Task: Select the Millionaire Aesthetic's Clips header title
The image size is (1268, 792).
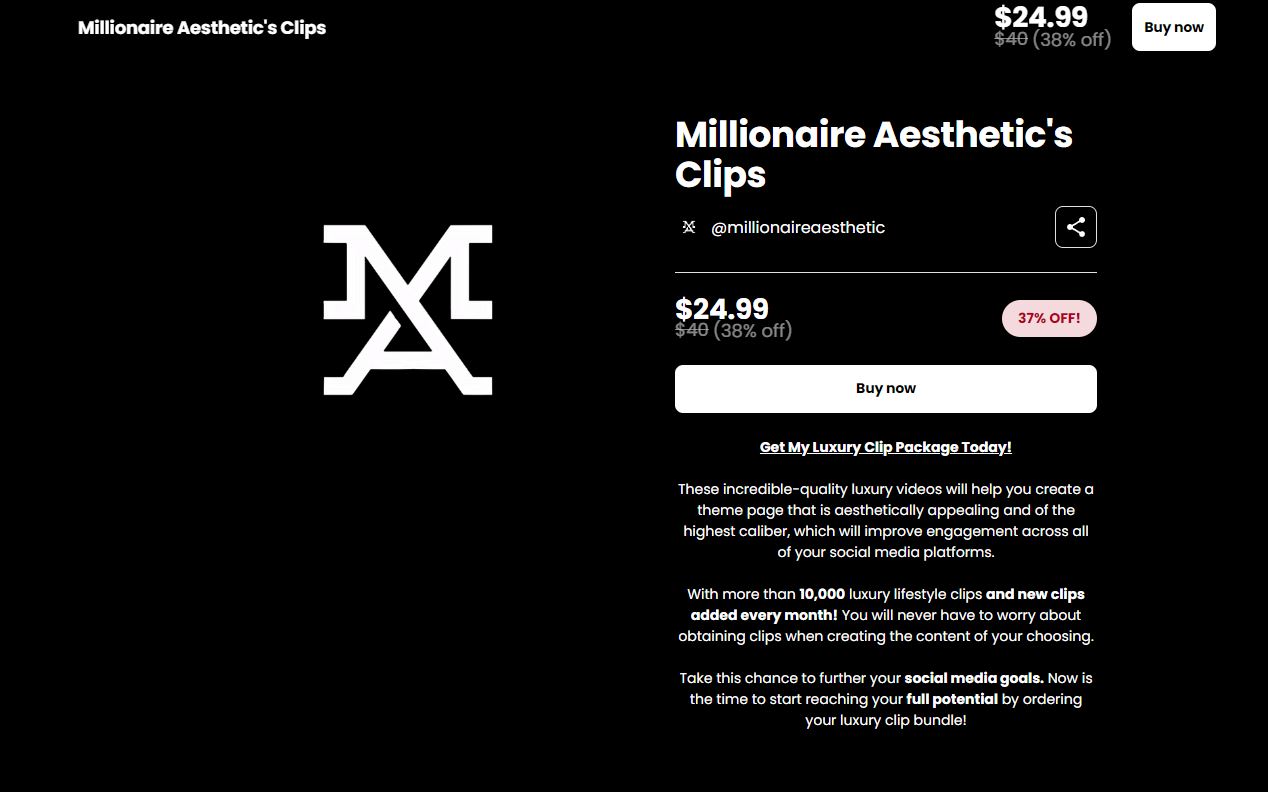Action: (x=201, y=27)
